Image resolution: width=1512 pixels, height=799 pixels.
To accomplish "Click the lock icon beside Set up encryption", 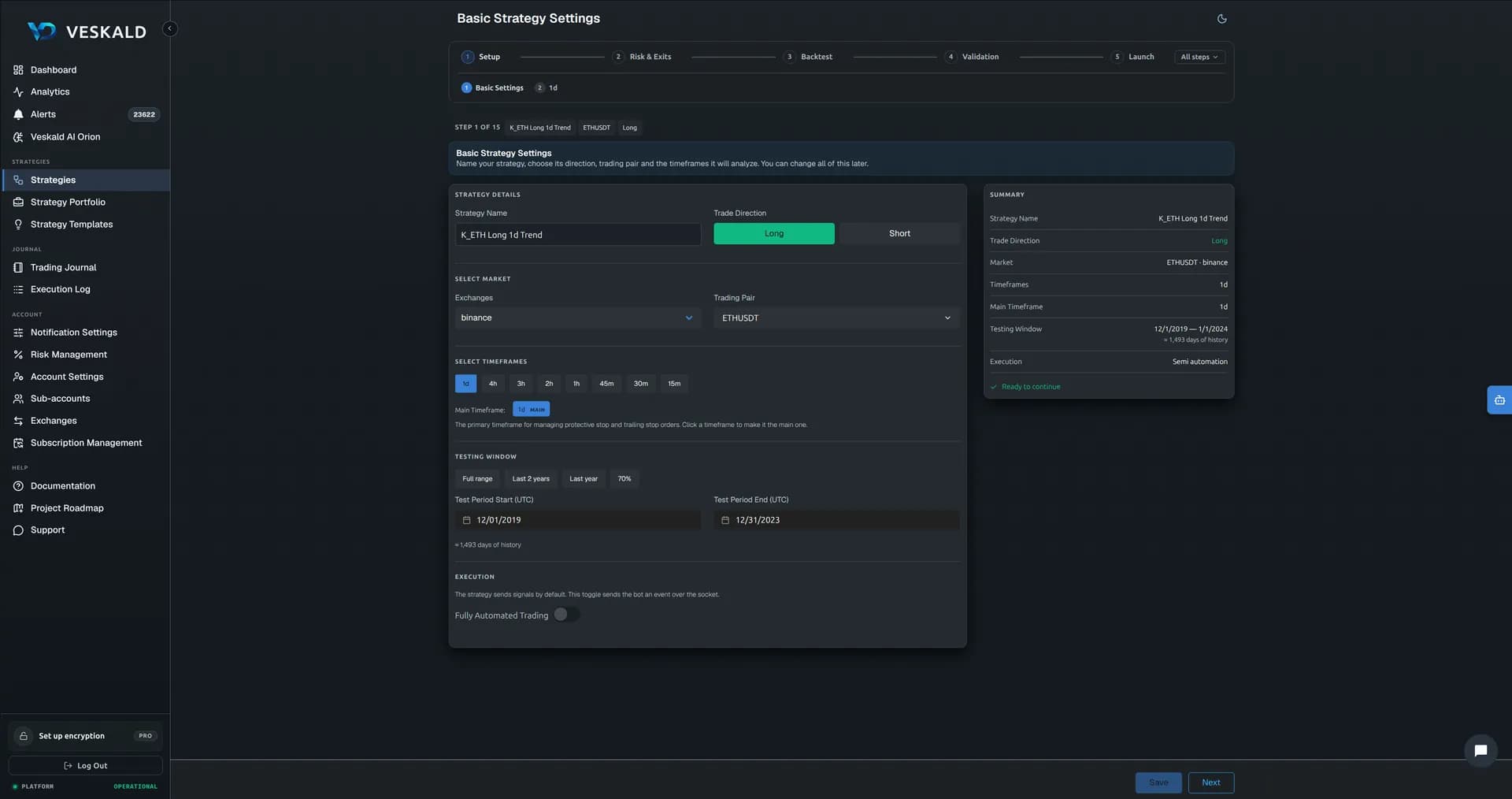I will [24, 736].
